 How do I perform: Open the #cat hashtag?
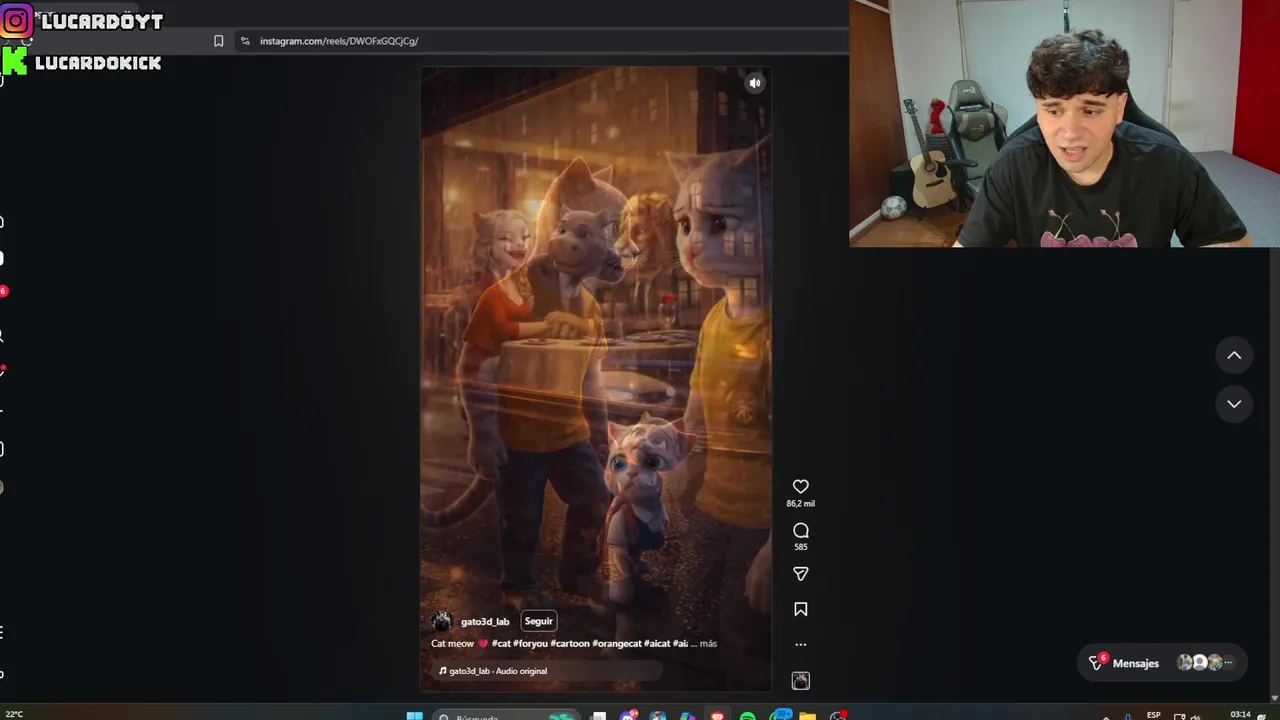[500, 644]
